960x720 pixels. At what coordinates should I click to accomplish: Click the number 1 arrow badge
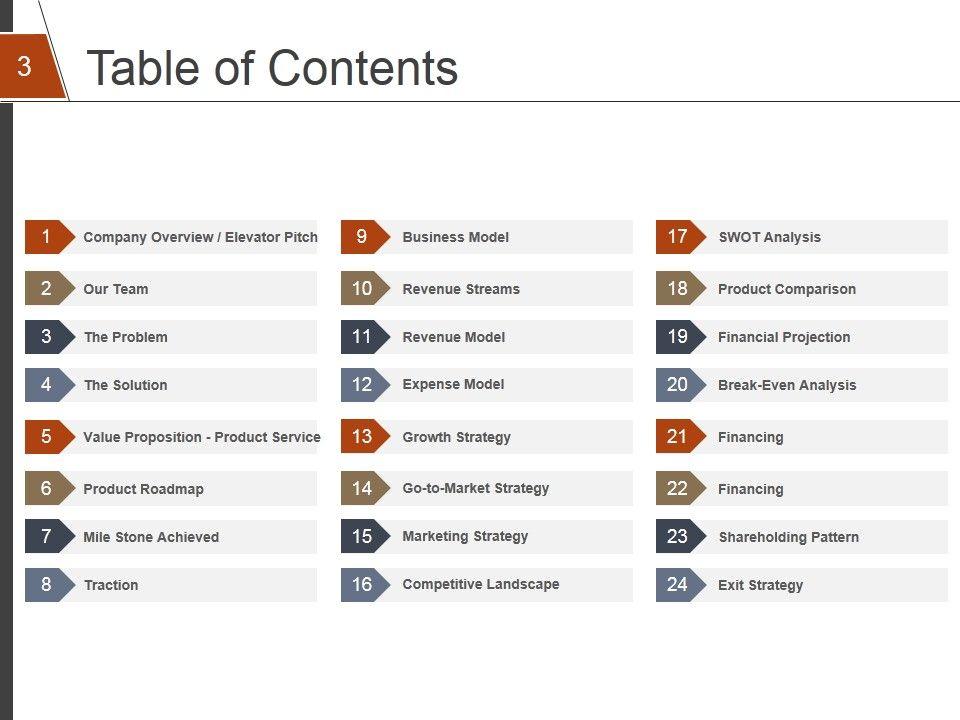(47, 237)
